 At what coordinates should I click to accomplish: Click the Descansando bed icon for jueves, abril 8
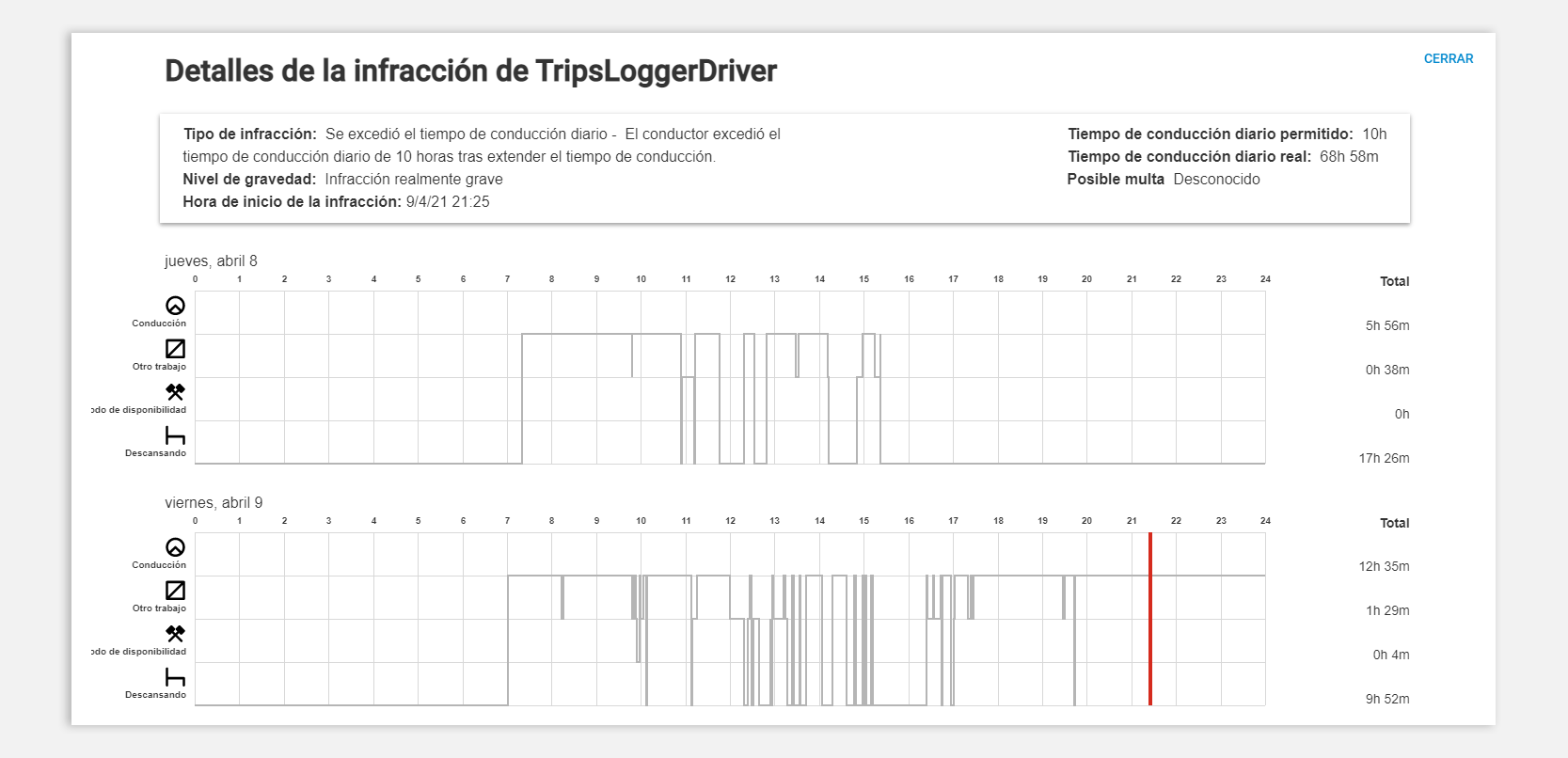(x=175, y=435)
